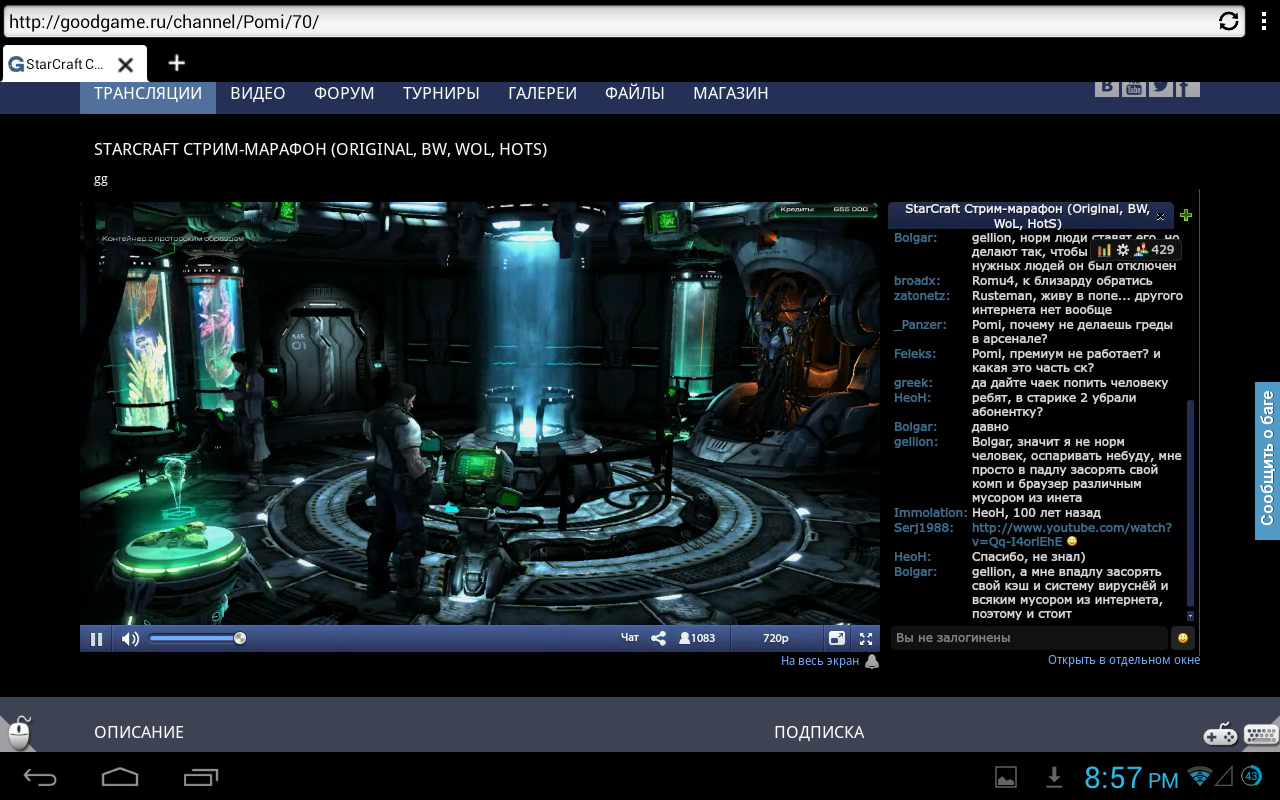The width and height of the screenshot is (1280, 800).
Task: Click the Feleks chat username
Action: click(915, 354)
